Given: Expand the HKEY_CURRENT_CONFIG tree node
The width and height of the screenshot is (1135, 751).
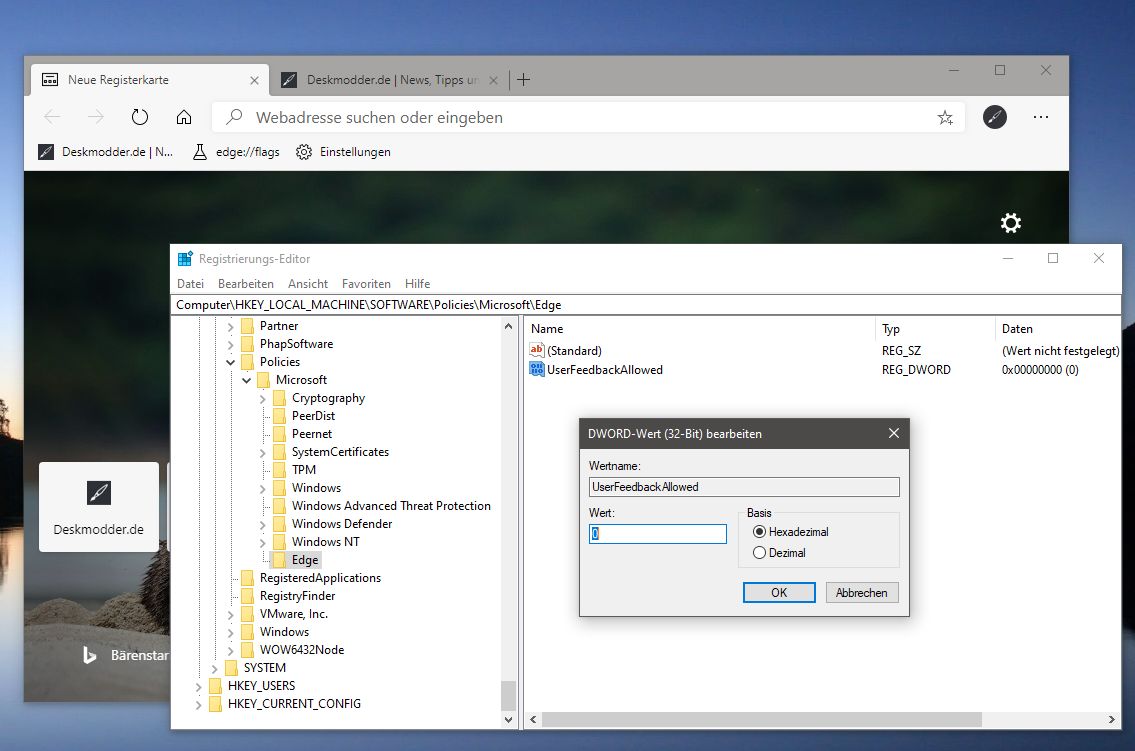Looking at the screenshot, I should pyautogui.click(x=198, y=705).
